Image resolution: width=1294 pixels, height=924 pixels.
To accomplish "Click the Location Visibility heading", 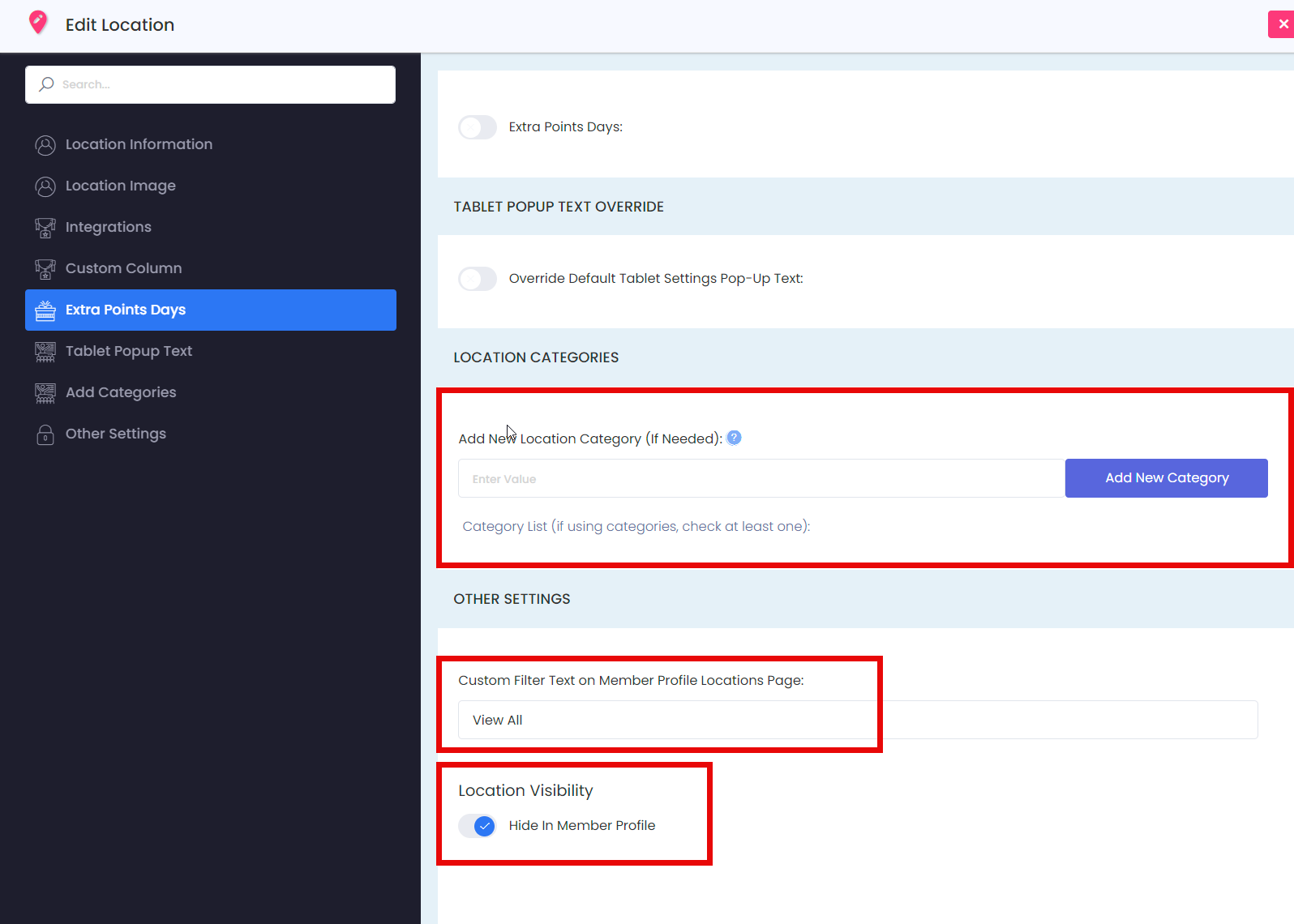I will (525, 790).
